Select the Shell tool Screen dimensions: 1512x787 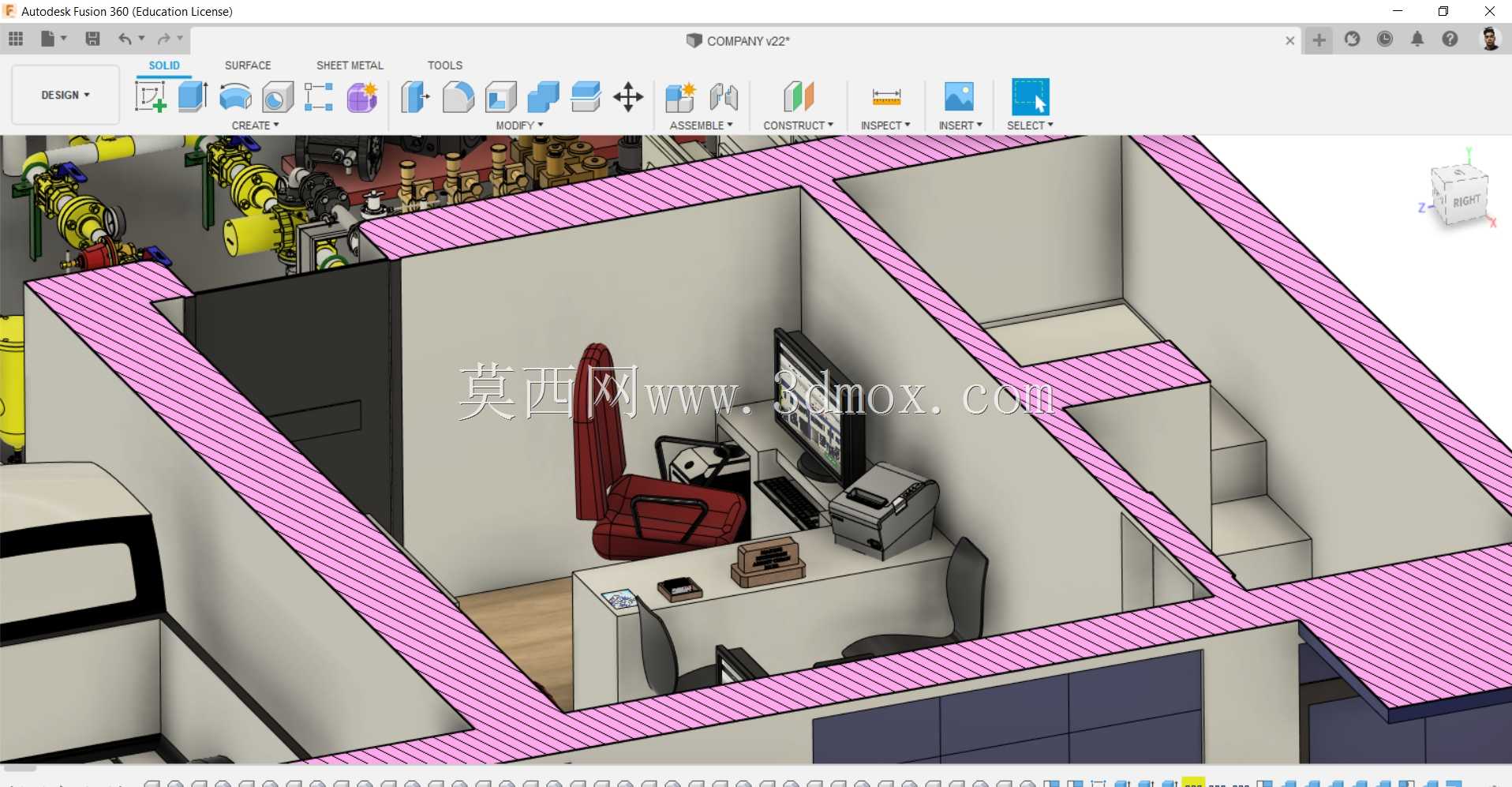(x=500, y=97)
